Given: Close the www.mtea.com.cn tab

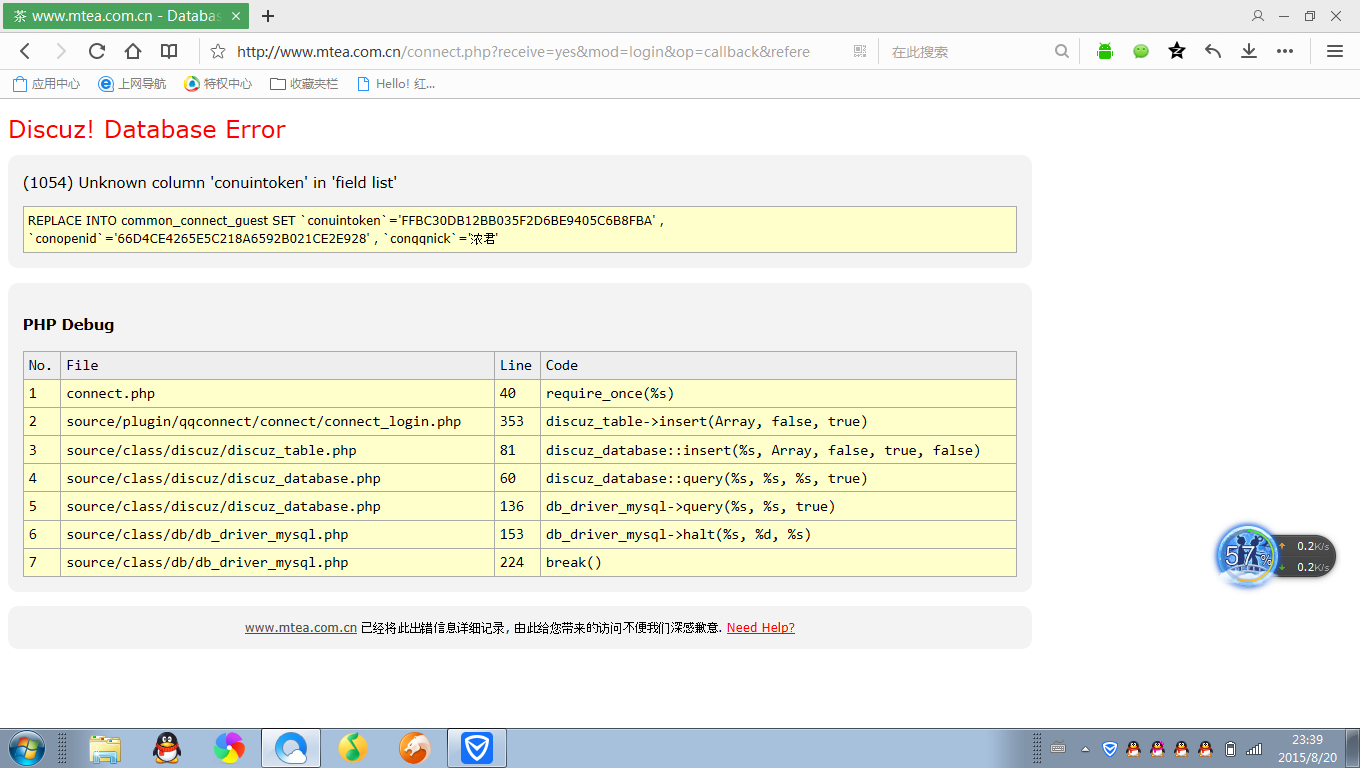Looking at the screenshot, I should (236, 16).
